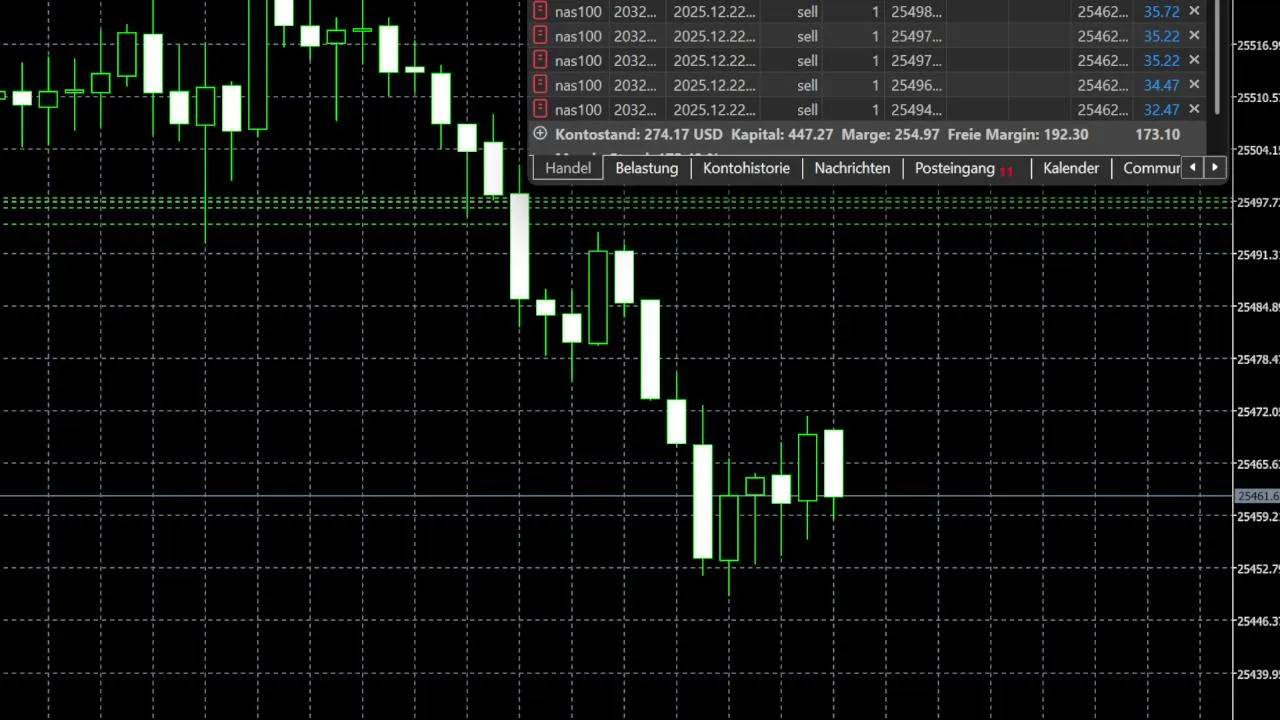
Task: Close the sell position with profit 32.47
Action: pos(1194,109)
